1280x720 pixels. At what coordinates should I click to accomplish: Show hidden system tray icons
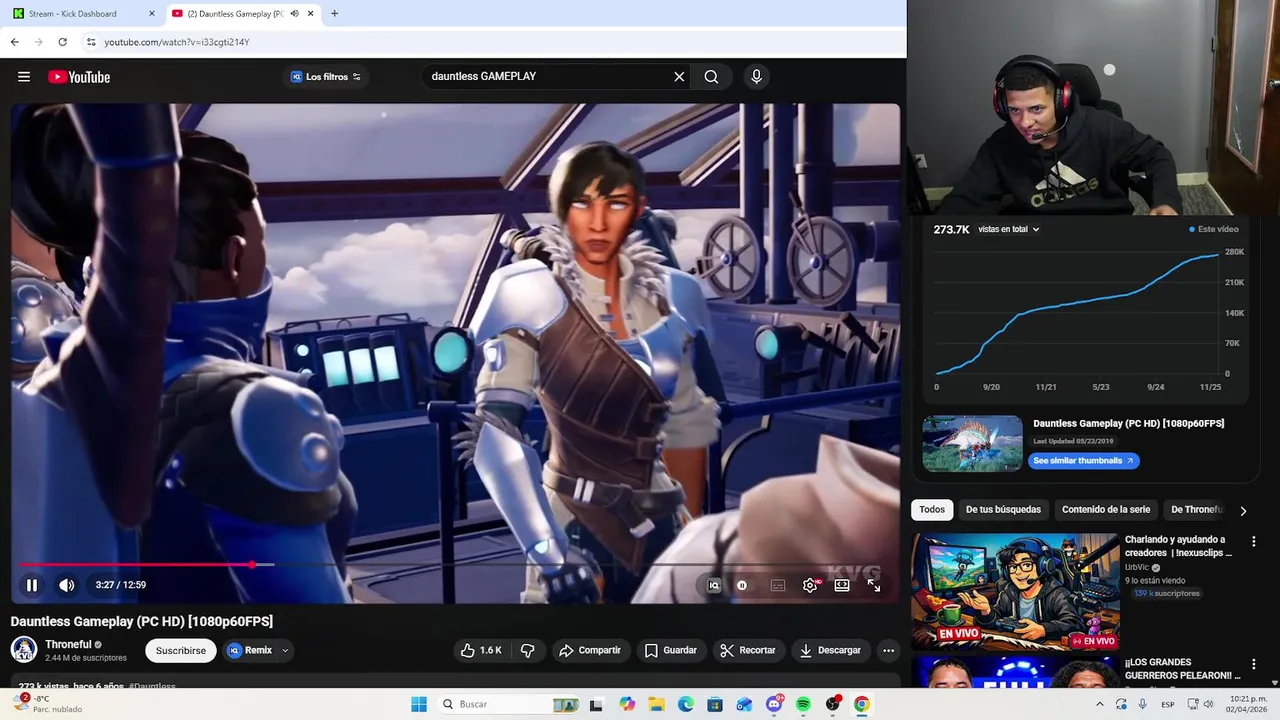1099,704
